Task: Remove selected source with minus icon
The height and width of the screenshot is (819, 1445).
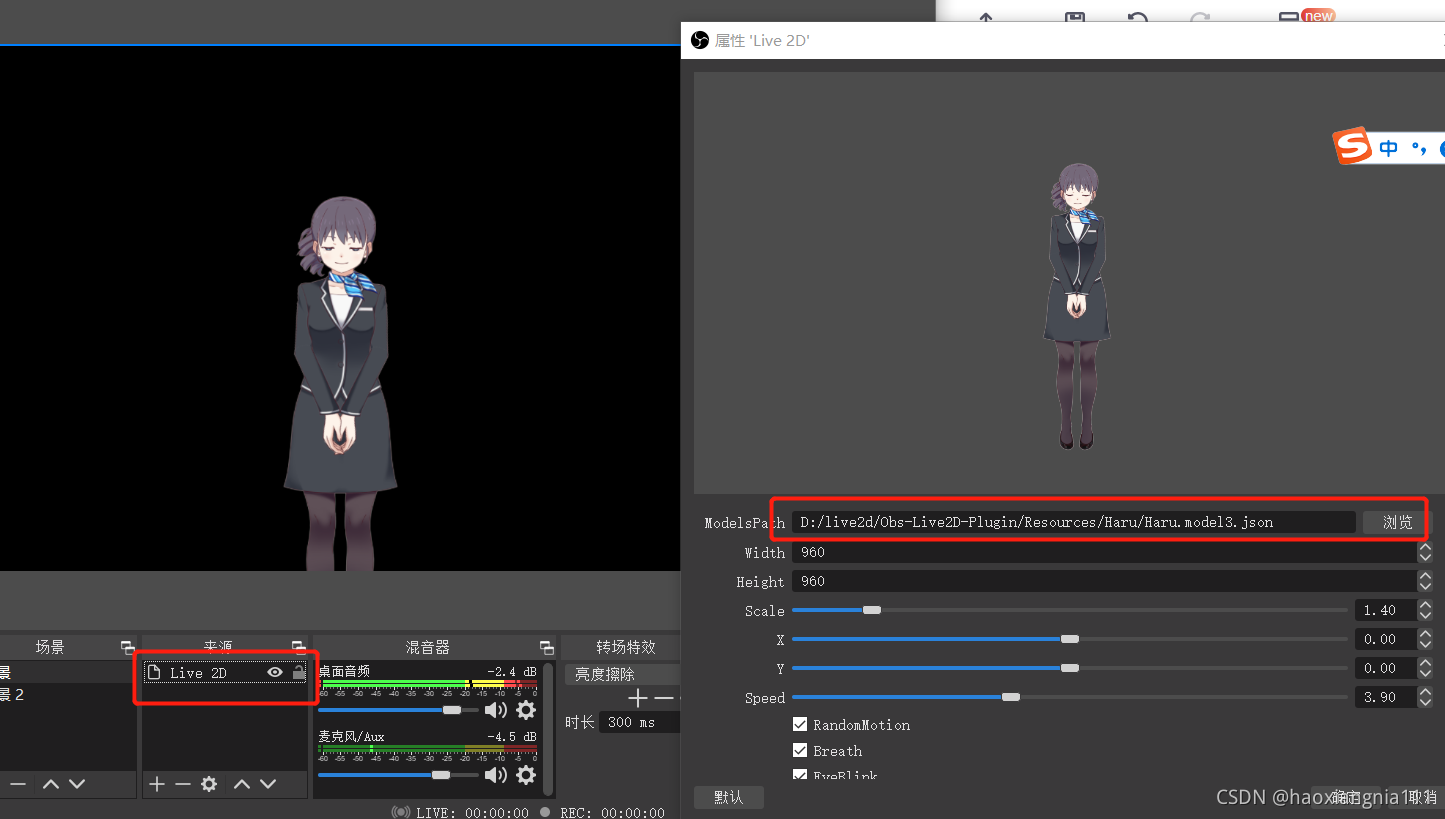Action: click(x=182, y=784)
